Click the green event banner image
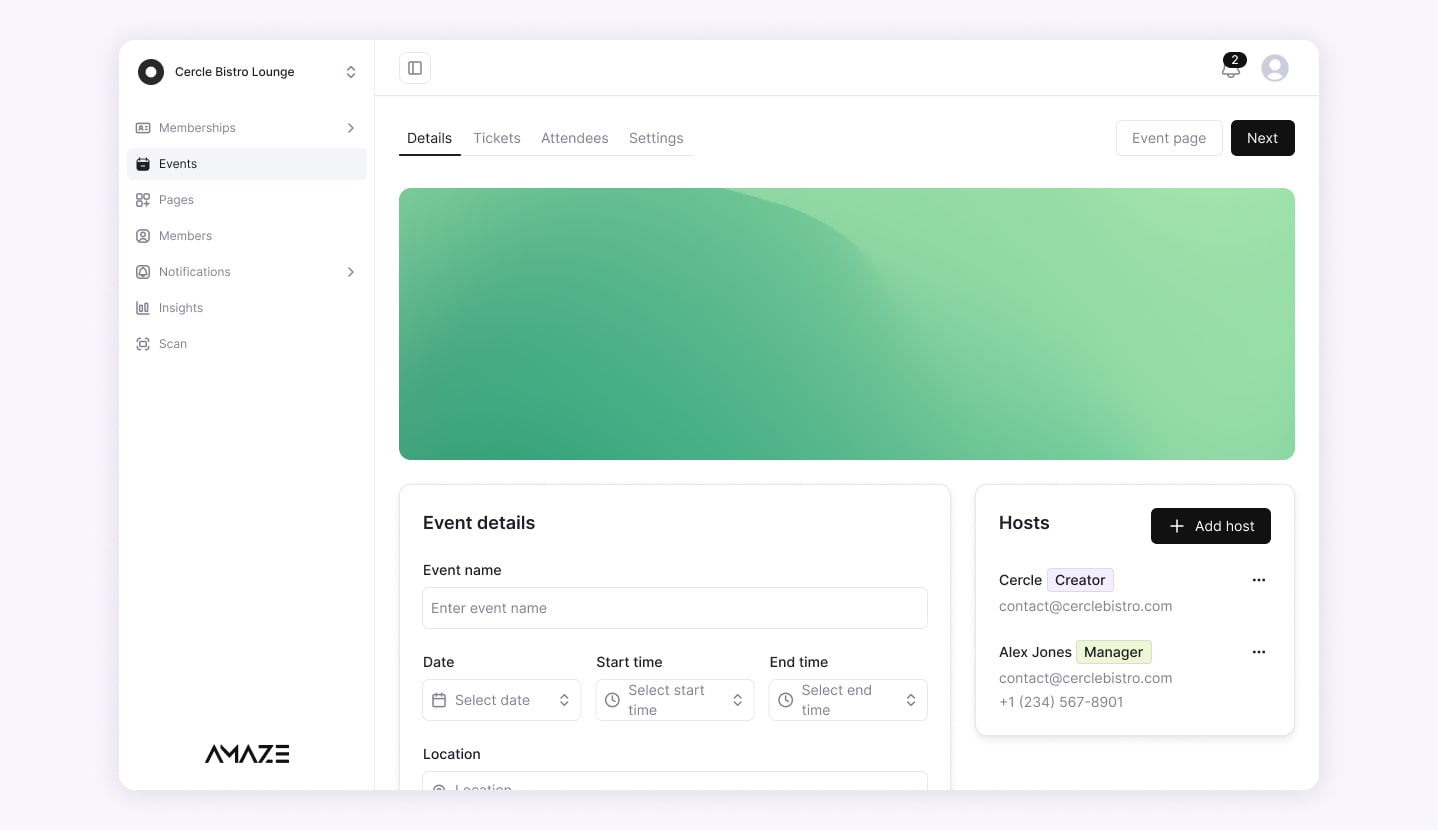 (847, 324)
